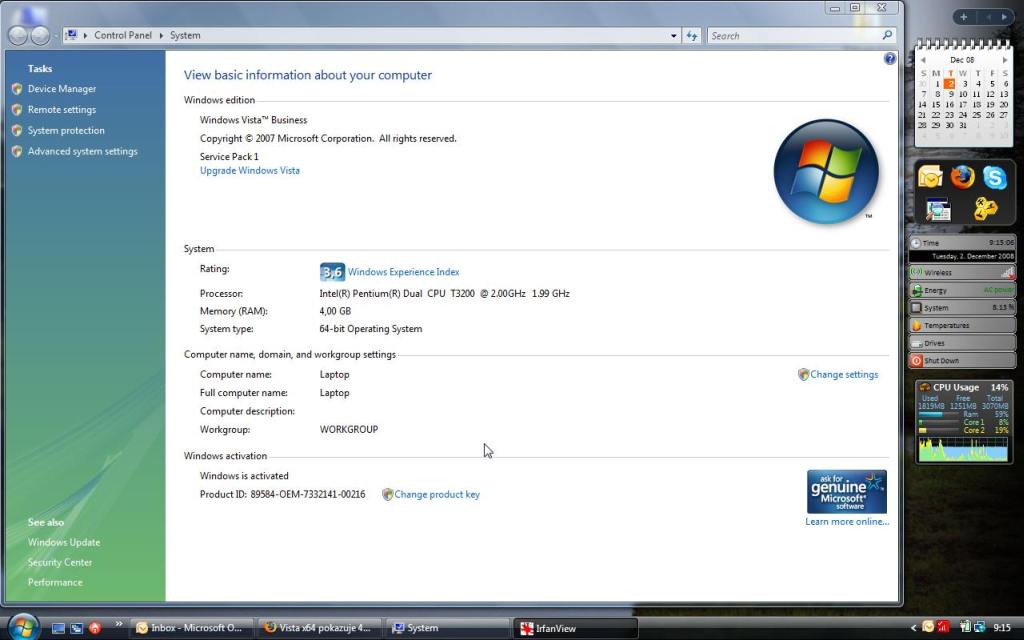
Task: Open Device Manager from the Tasks pane
Action: [x=61, y=89]
